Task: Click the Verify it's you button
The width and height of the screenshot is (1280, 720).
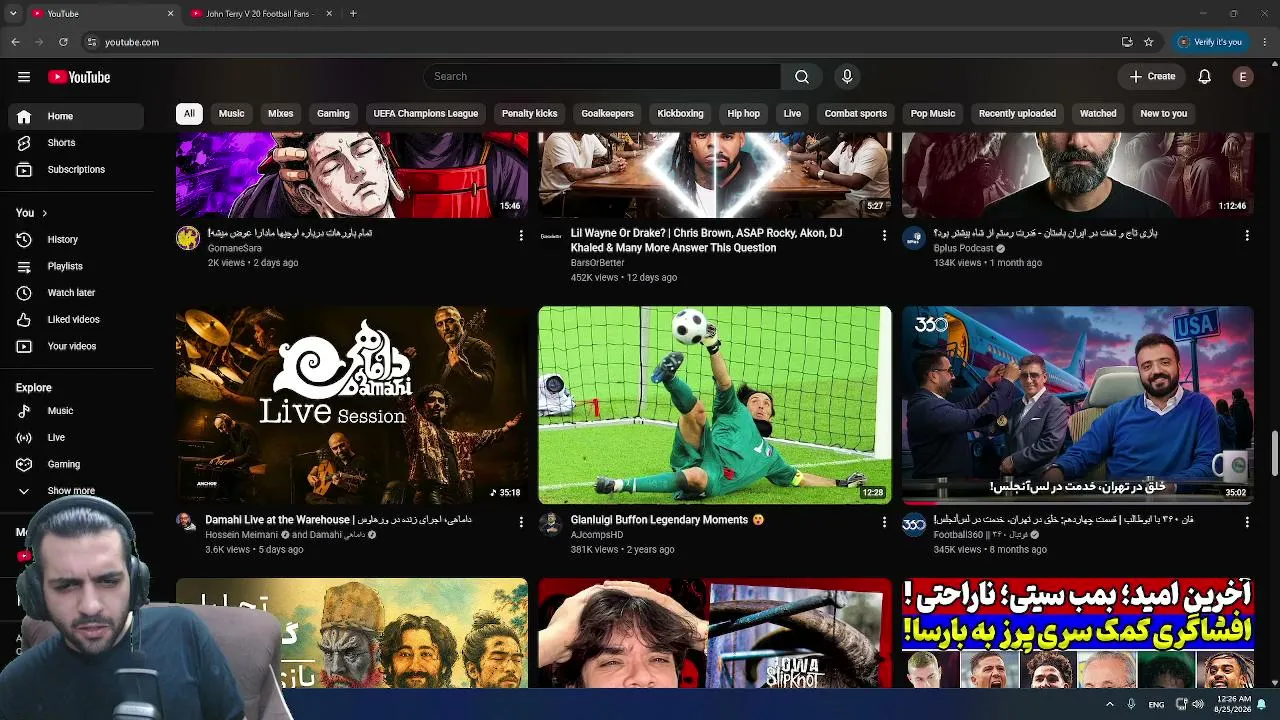Action: 1210,42
